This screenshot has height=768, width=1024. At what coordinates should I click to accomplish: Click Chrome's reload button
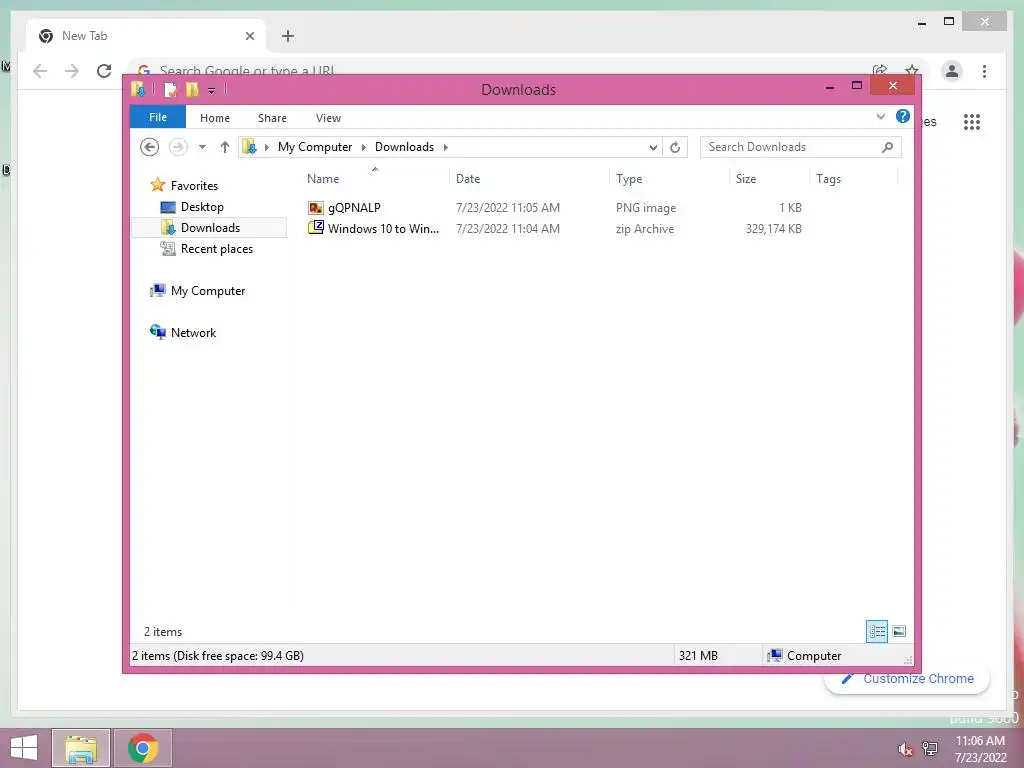tap(104, 71)
